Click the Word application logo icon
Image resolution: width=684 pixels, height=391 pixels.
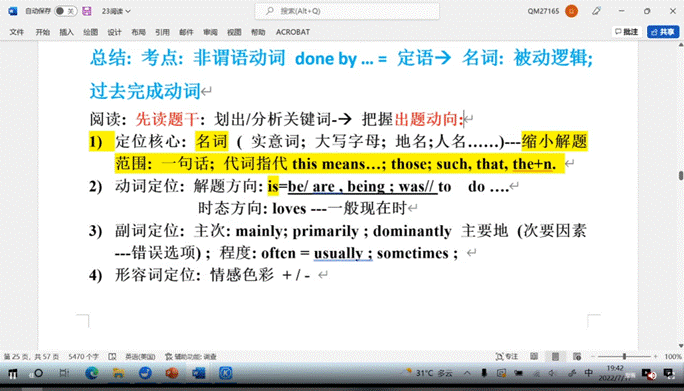[13, 11]
